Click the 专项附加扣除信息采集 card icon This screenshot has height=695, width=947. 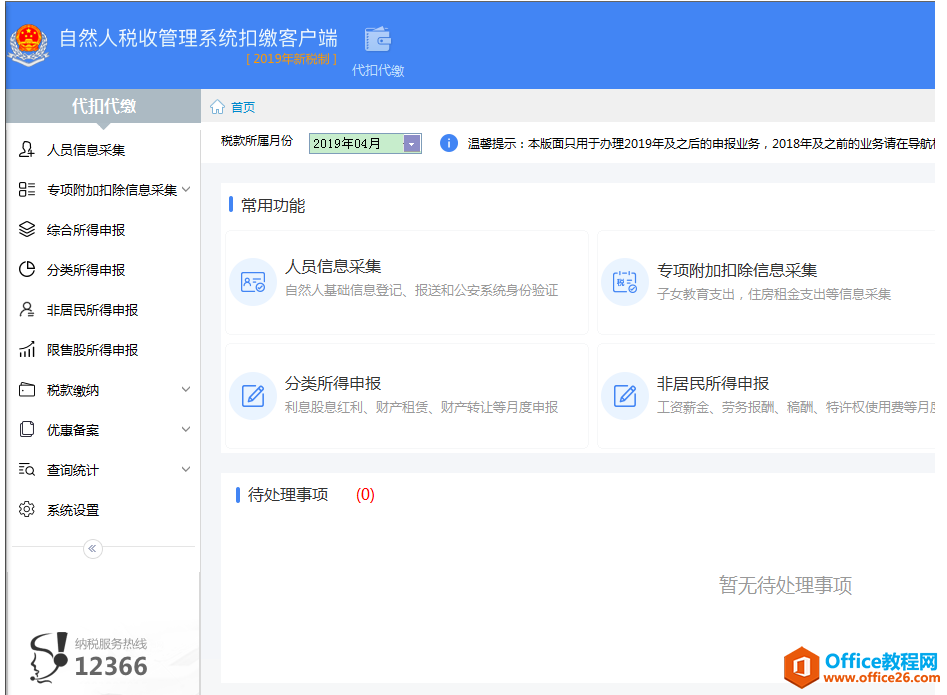[x=625, y=282]
